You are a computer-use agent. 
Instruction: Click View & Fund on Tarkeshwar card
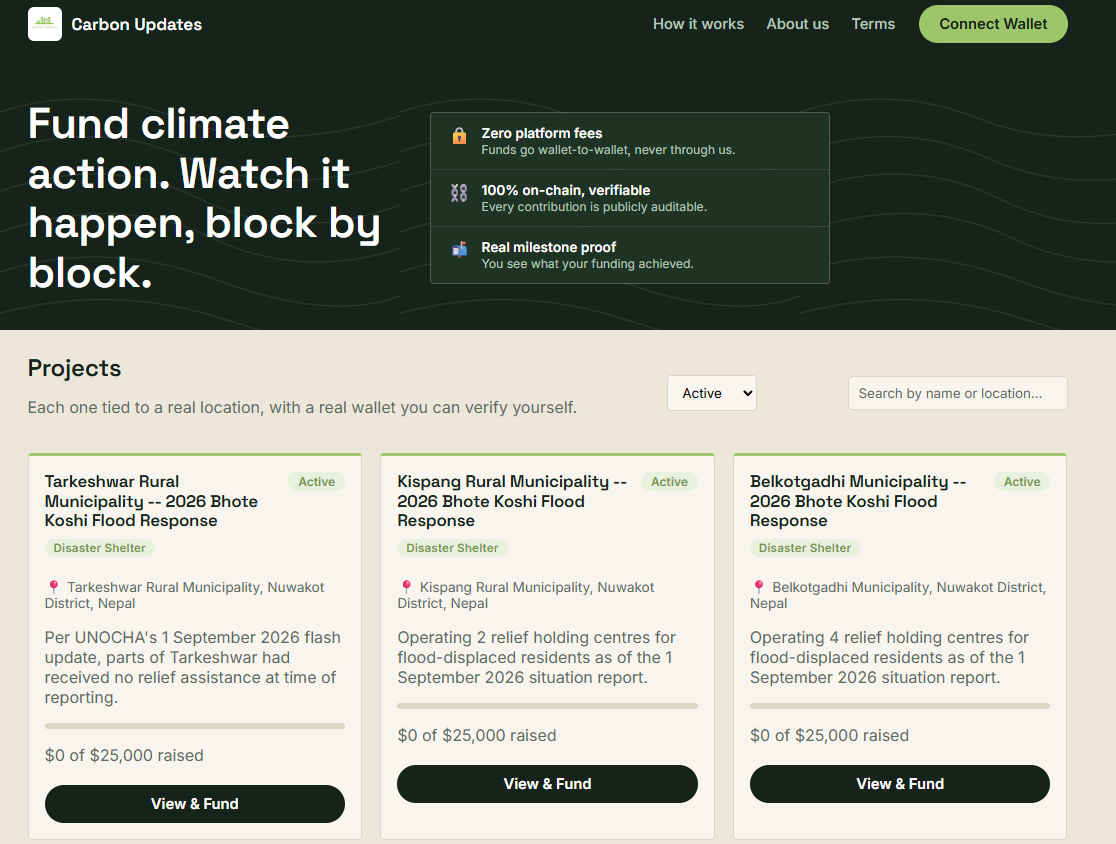195,804
